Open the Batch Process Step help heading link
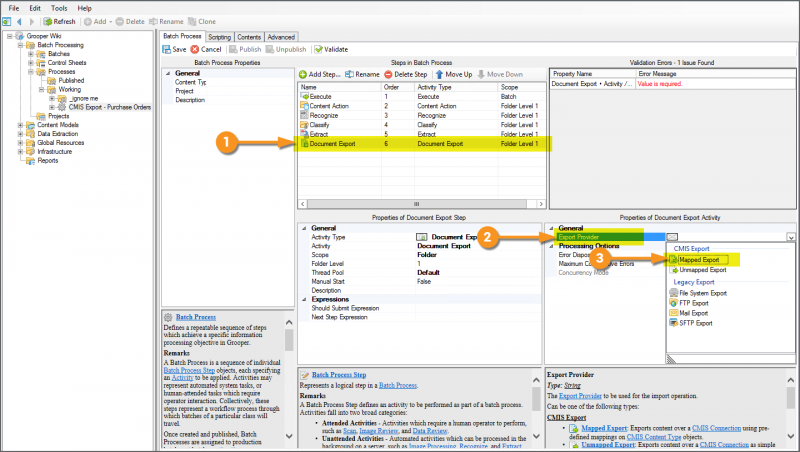800x452 pixels. pyautogui.click(x=339, y=375)
